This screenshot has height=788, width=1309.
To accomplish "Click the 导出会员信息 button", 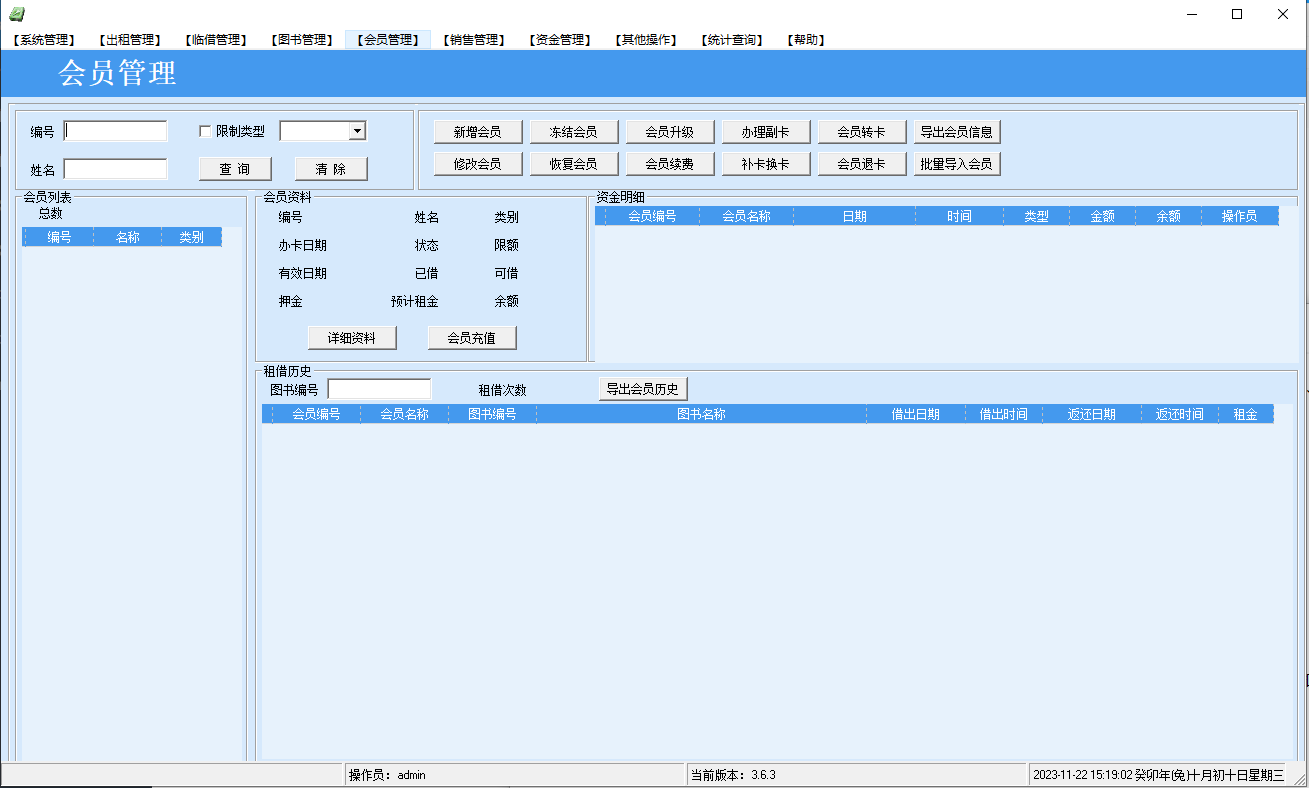I will tap(958, 132).
